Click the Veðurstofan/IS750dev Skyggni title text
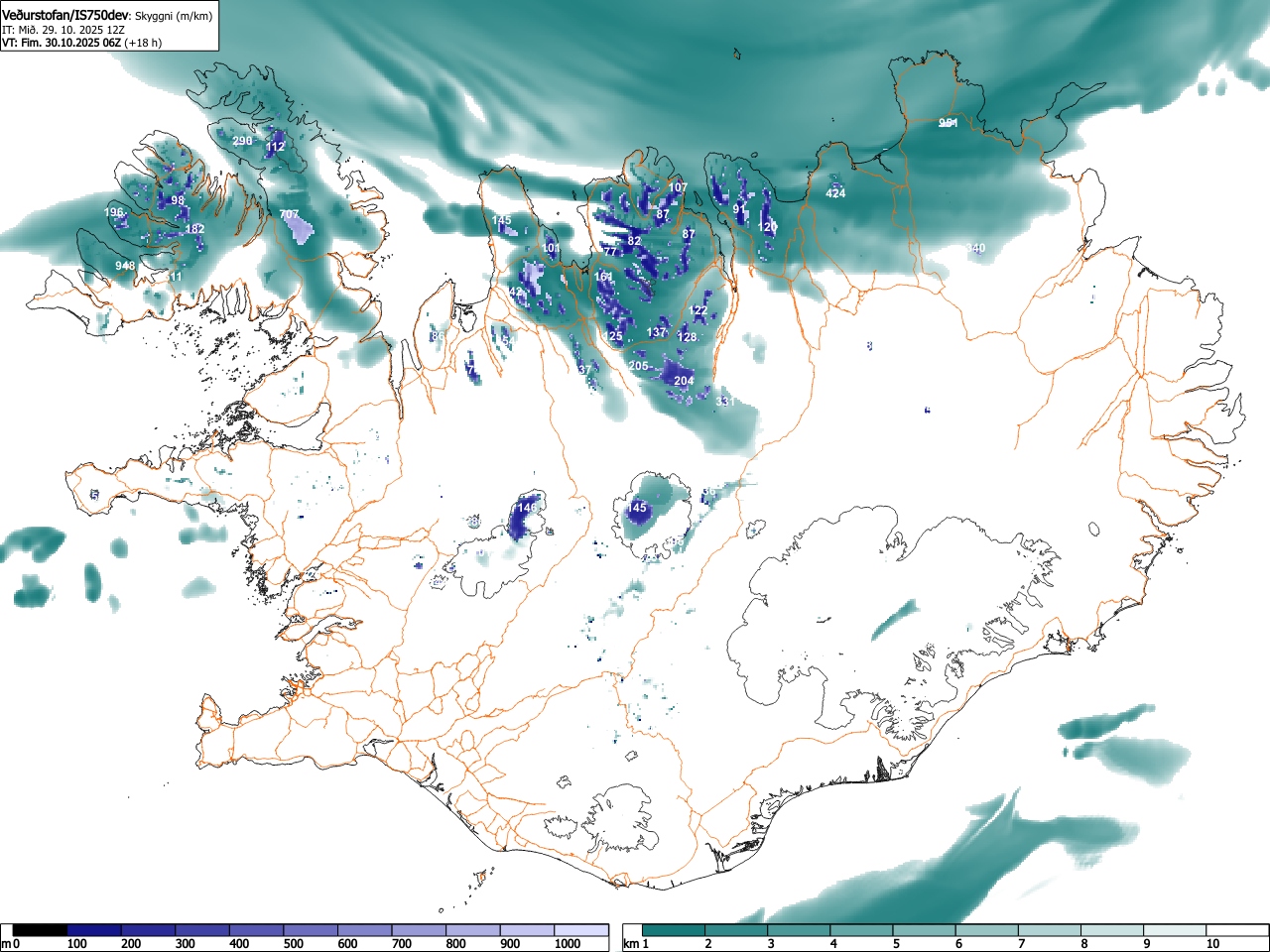1270x952 pixels. click(x=107, y=15)
